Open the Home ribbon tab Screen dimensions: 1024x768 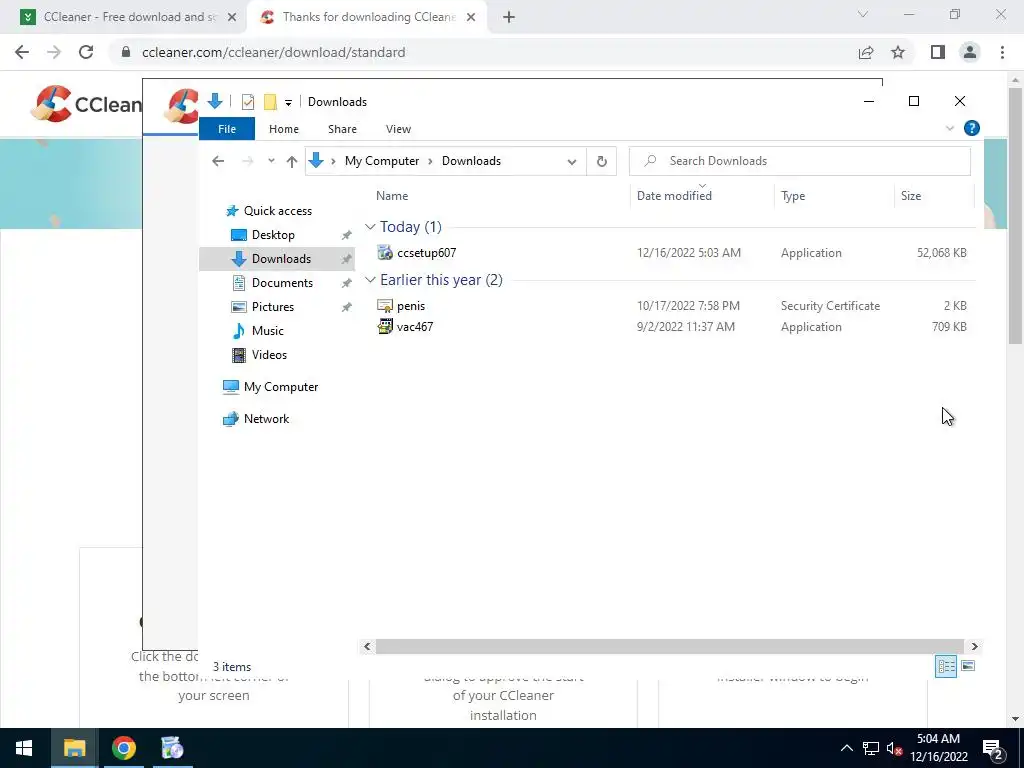click(x=283, y=129)
